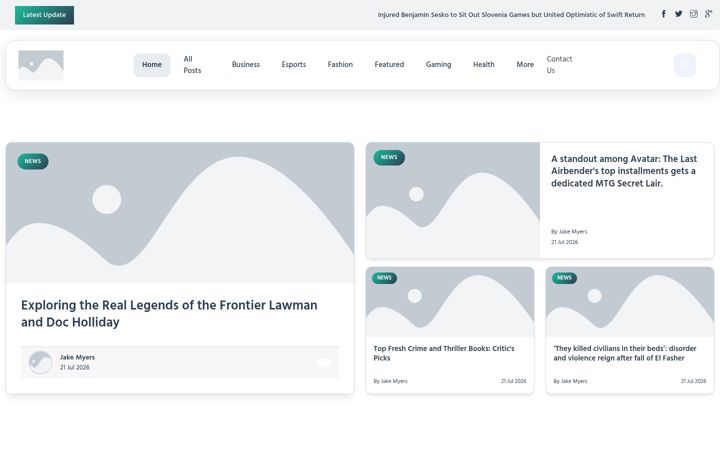Click date 21 Jul 2026 on Avatar post
Viewport: 720px width, 450px height.
pos(564,242)
